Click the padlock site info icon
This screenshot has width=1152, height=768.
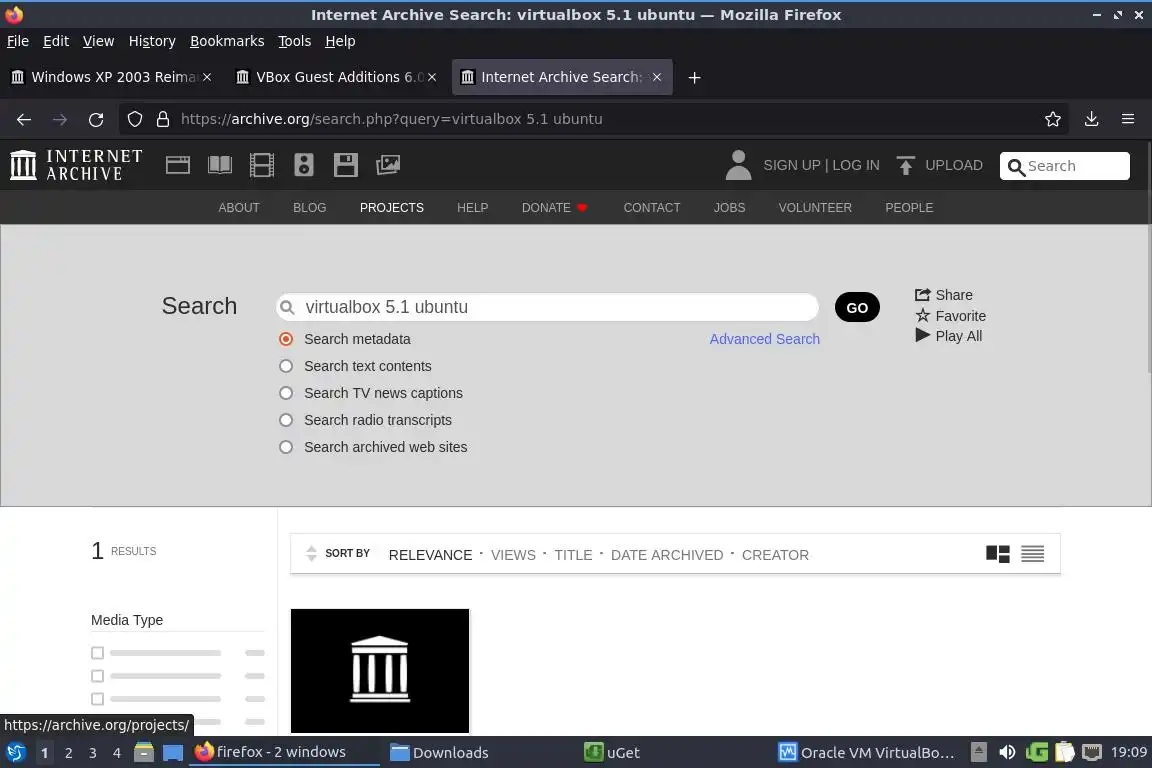(x=163, y=119)
